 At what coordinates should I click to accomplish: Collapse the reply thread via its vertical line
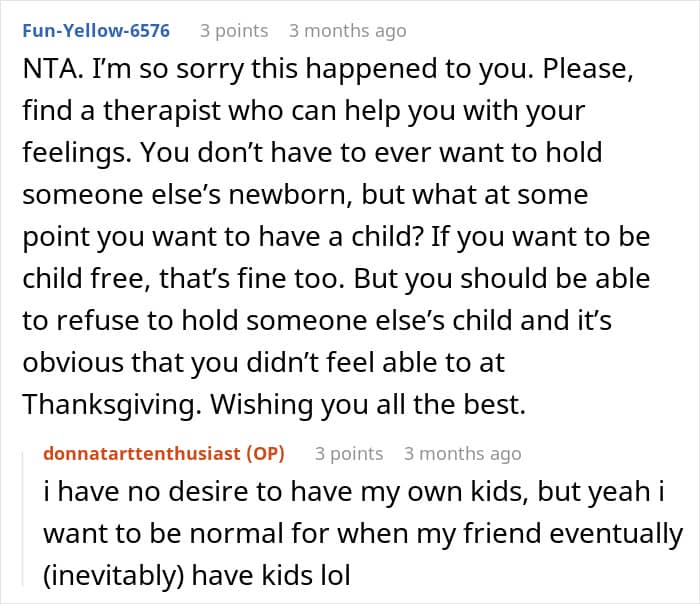[23, 518]
